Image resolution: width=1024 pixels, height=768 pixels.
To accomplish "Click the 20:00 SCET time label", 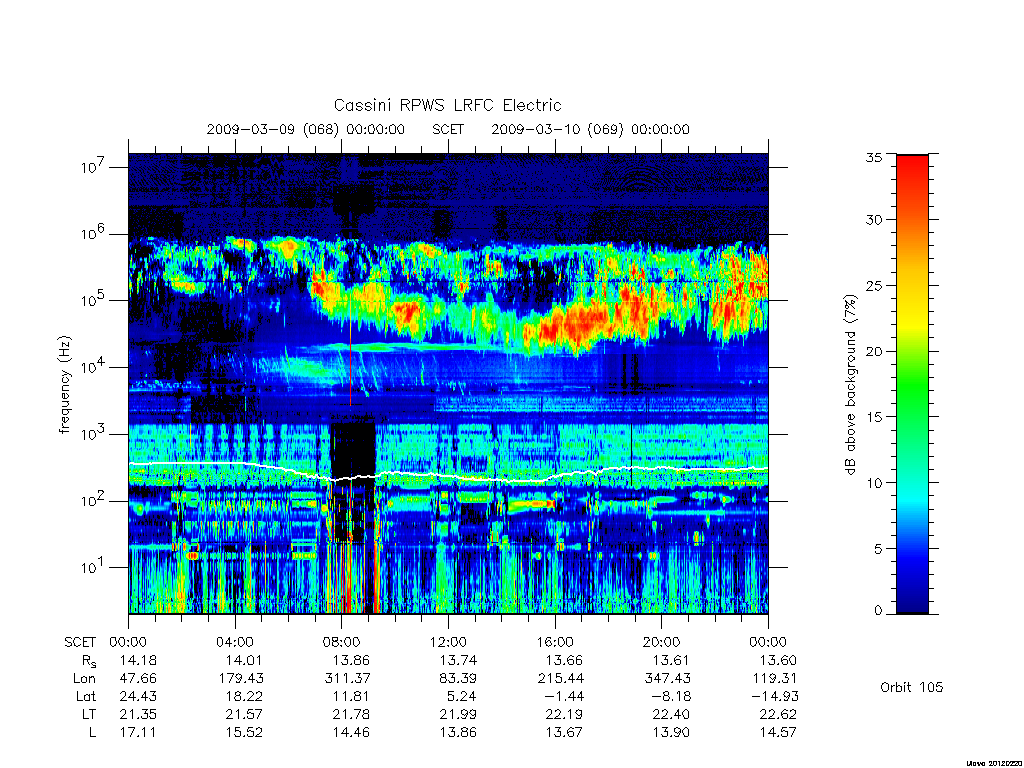I will [x=662, y=642].
